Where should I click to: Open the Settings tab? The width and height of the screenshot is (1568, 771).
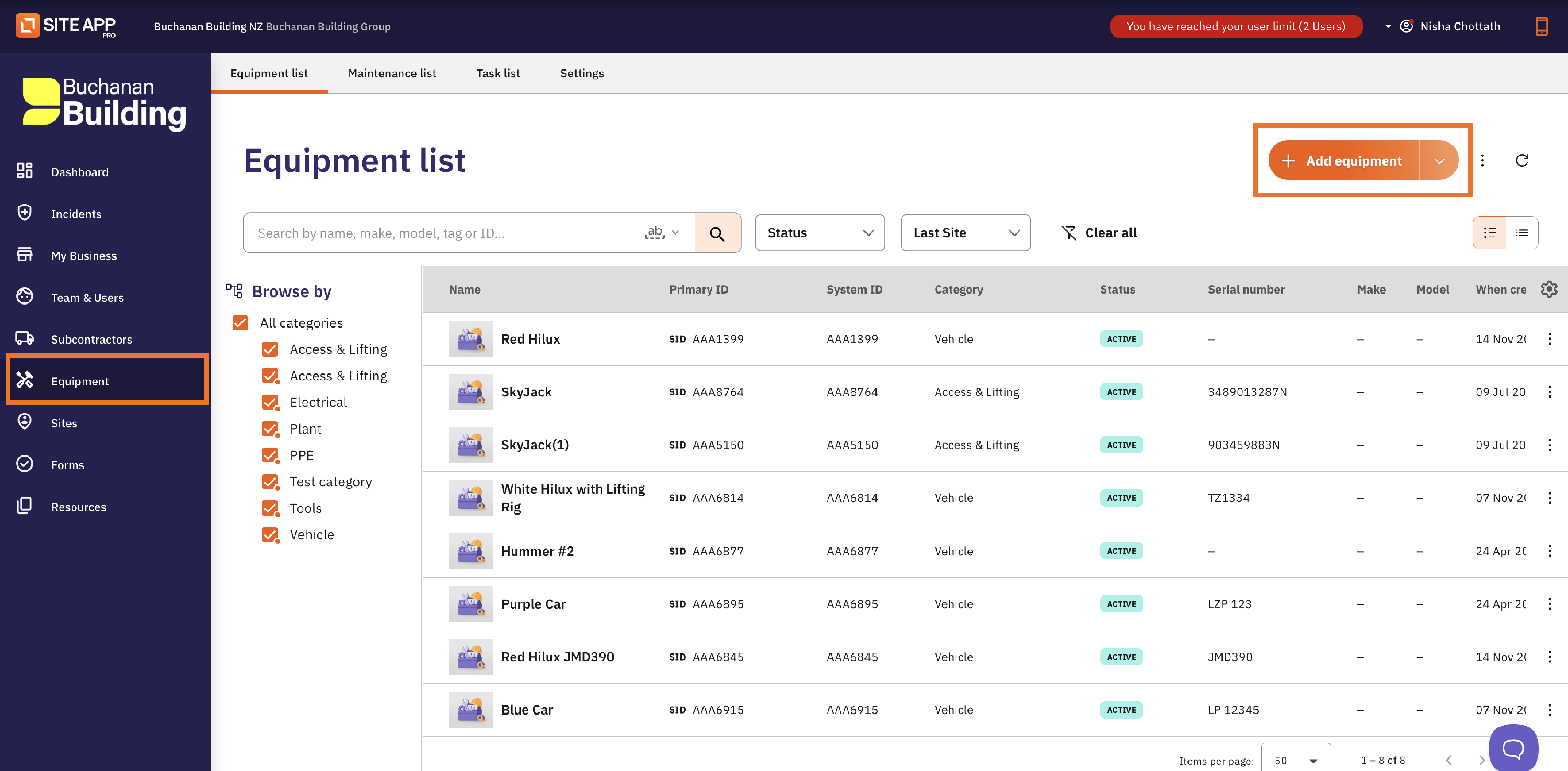click(582, 74)
